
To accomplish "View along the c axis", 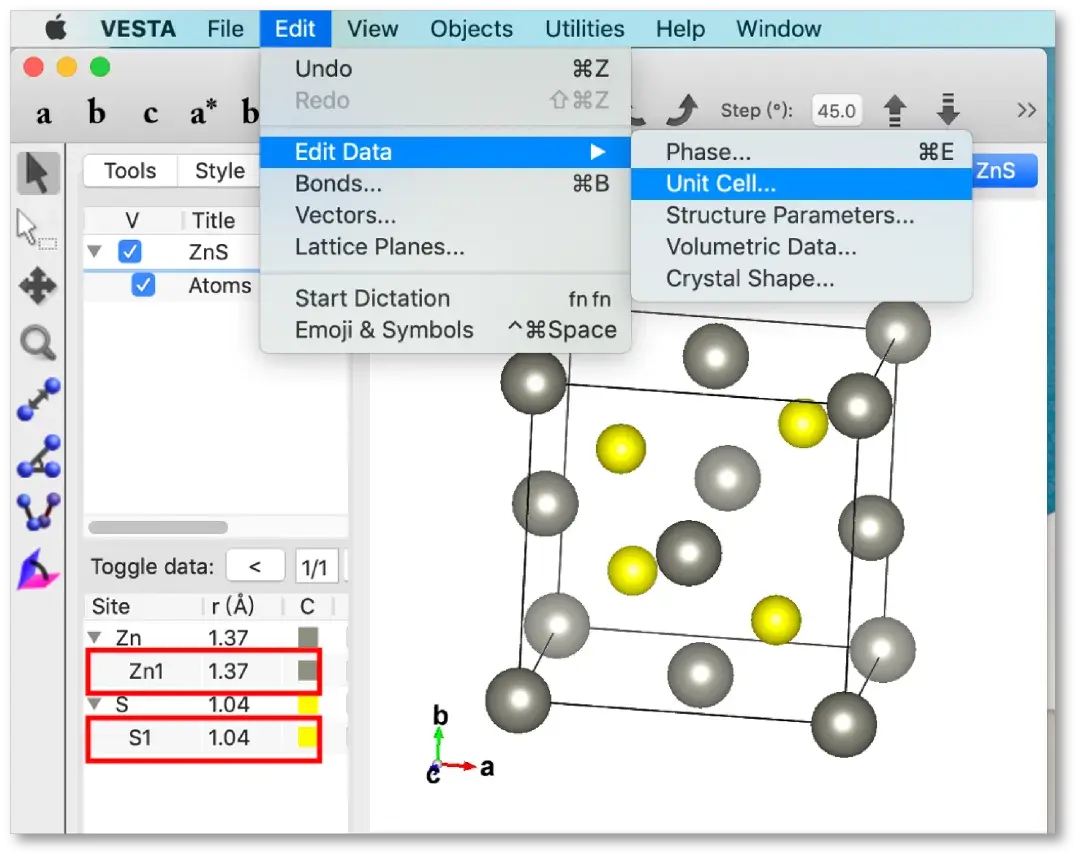I will click(150, 114).
